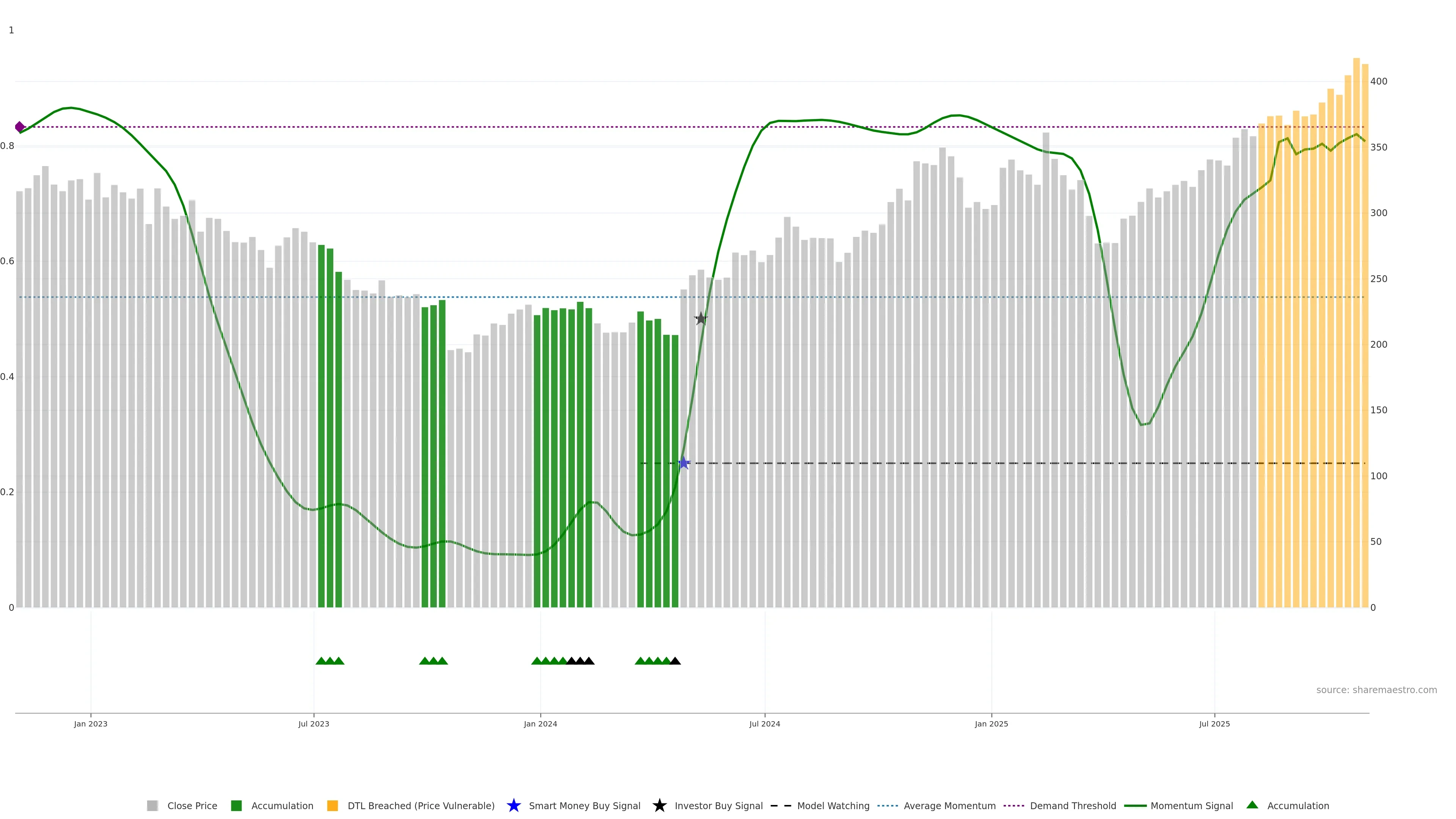The width and height of the screenshot is (1456, 819).
Task: Click the blue star icon in the legend
Action: point(513,805)
